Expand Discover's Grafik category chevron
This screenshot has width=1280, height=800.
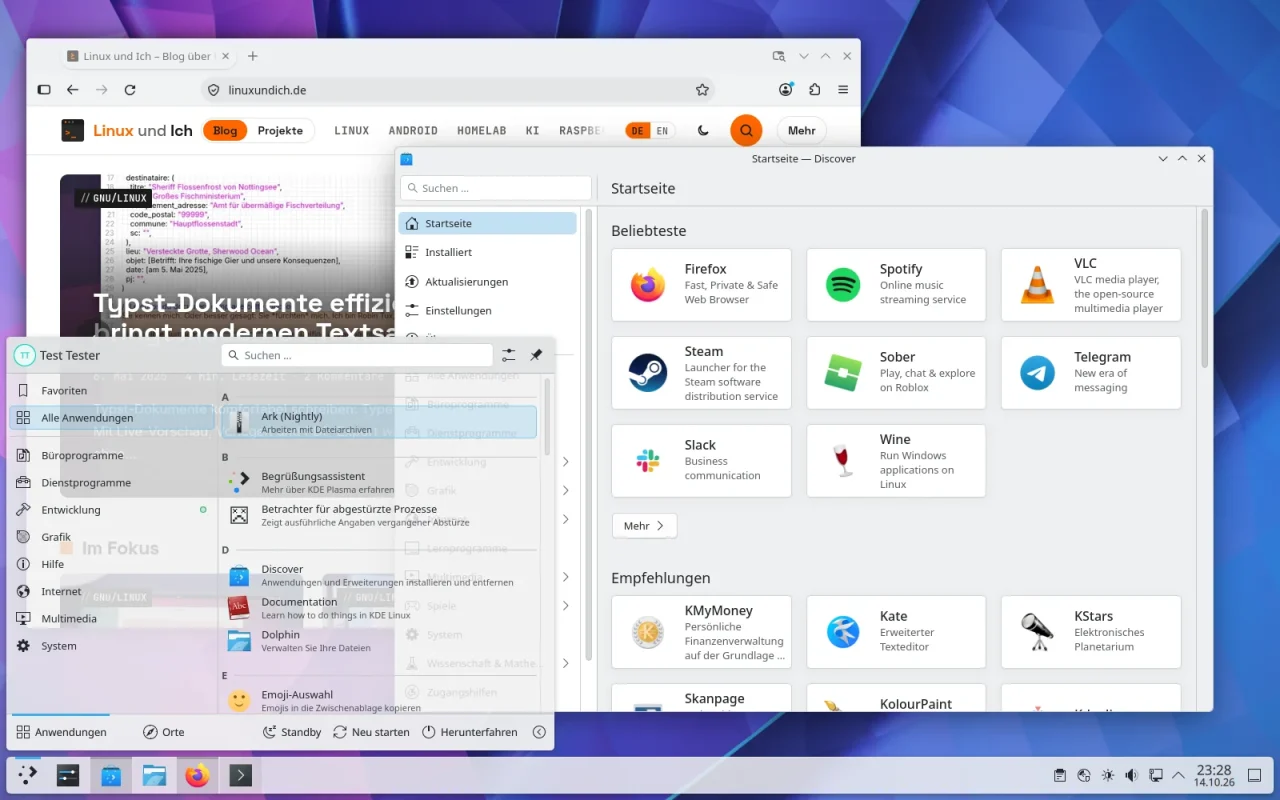point(565,491)
